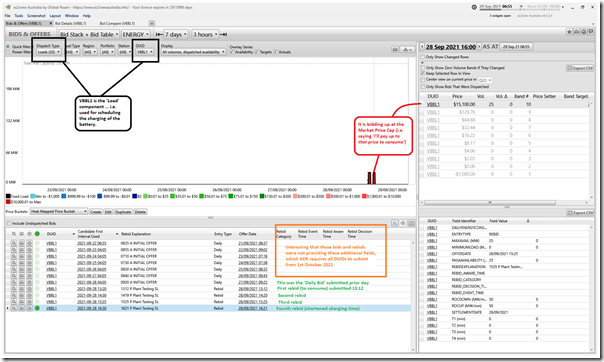The height and width of the screenshot is (362, 604).
Task: Click the Edit price bucket button
Action: [108, 212]
